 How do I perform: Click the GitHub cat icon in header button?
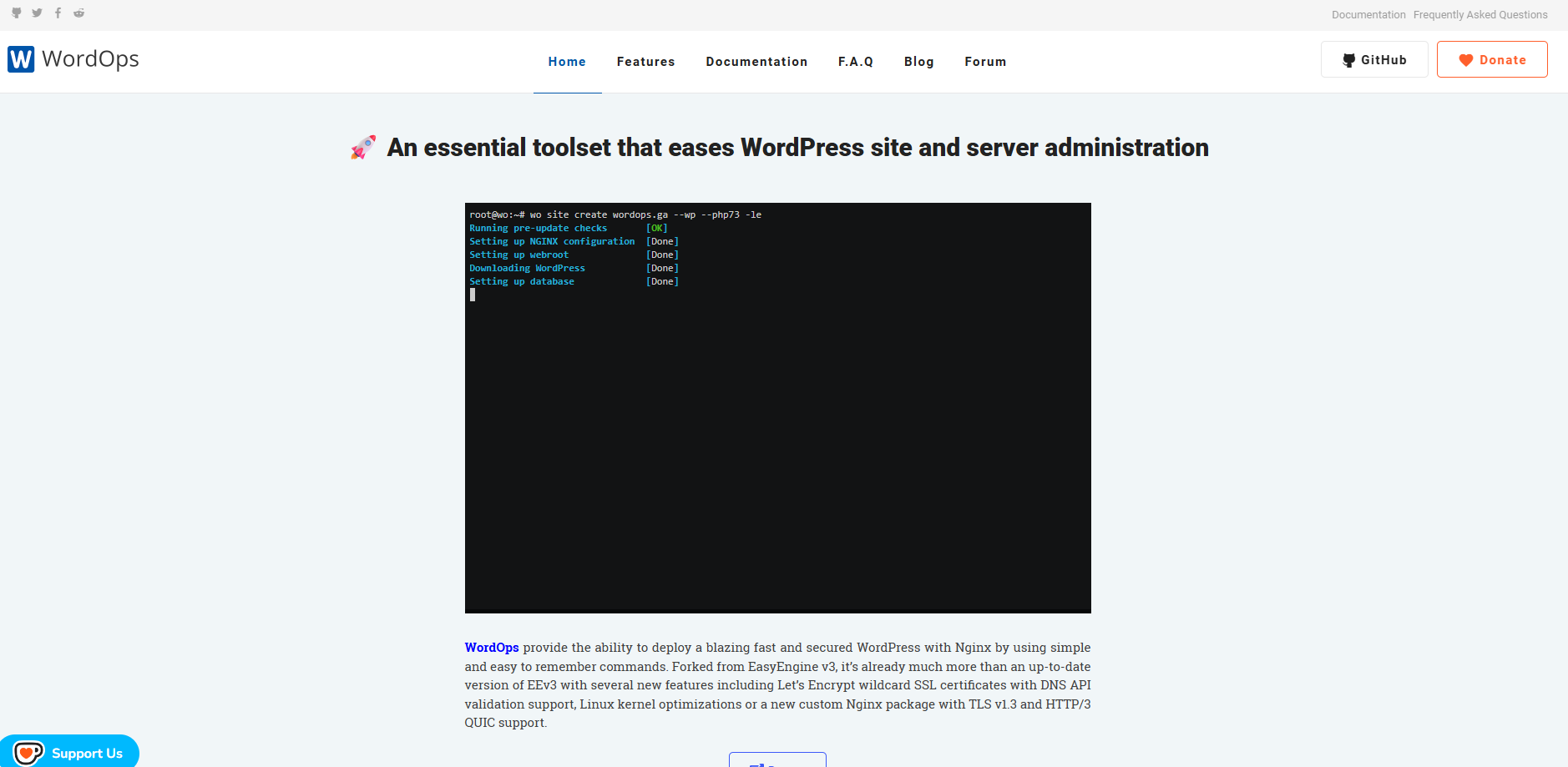coord(1348,60)
